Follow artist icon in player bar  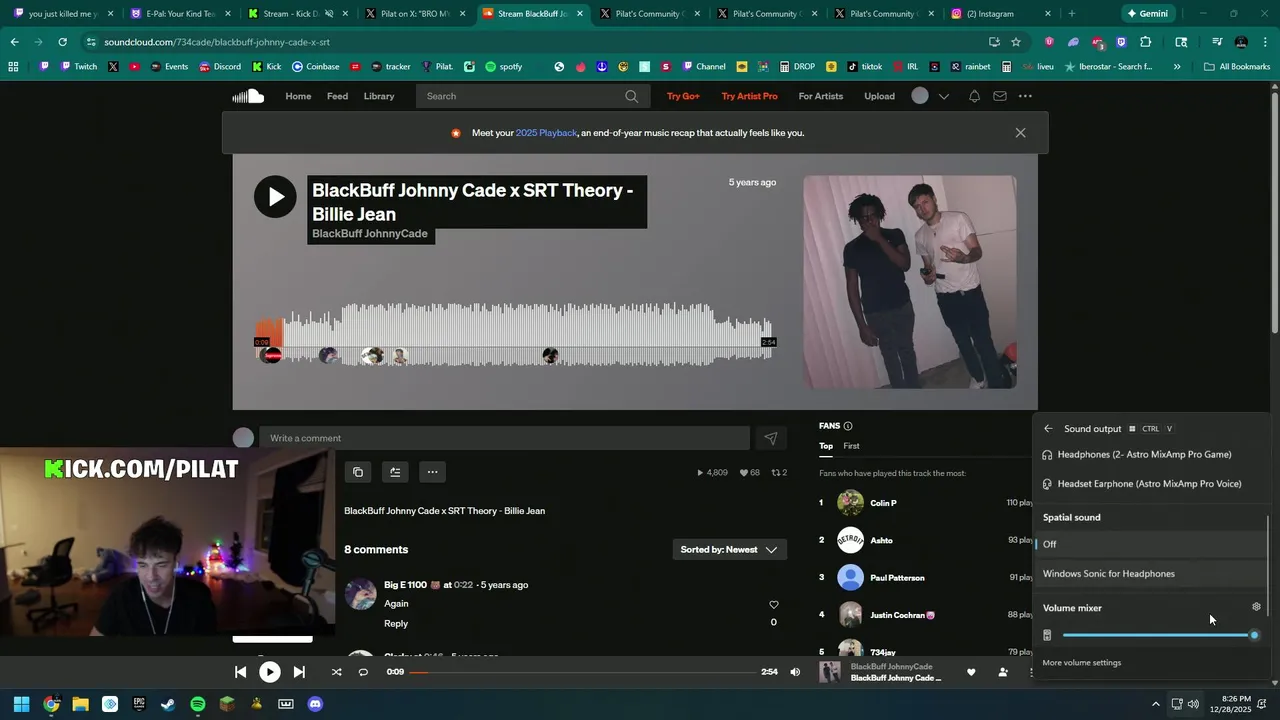[1003, 672]
